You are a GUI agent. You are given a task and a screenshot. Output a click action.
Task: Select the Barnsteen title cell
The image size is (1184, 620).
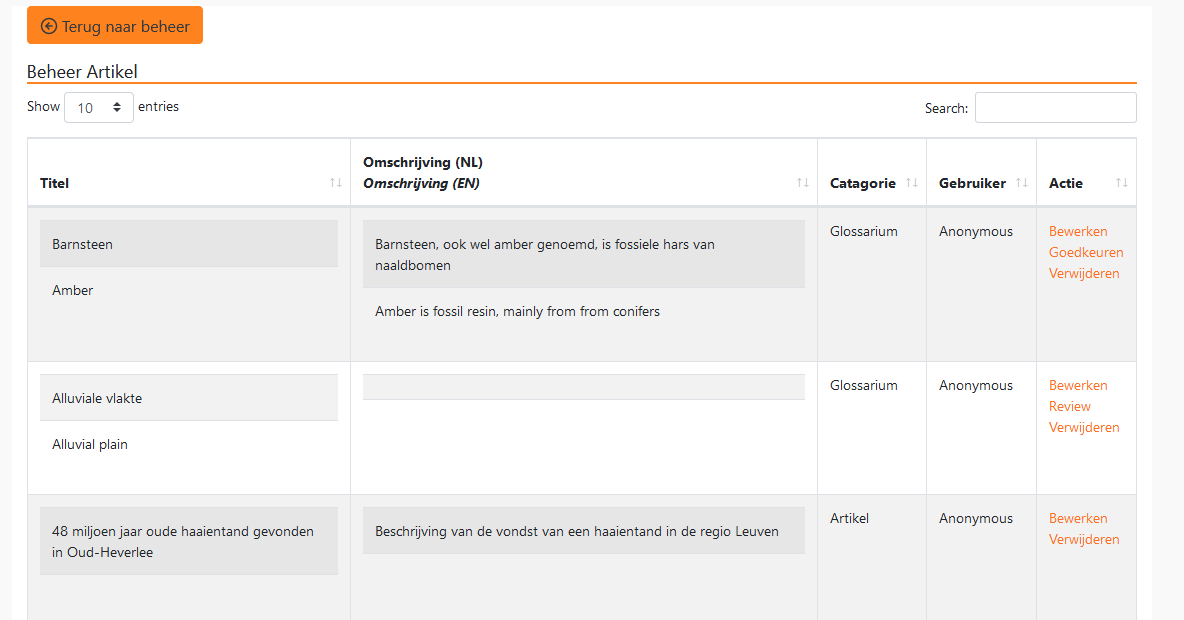point(188,244)
